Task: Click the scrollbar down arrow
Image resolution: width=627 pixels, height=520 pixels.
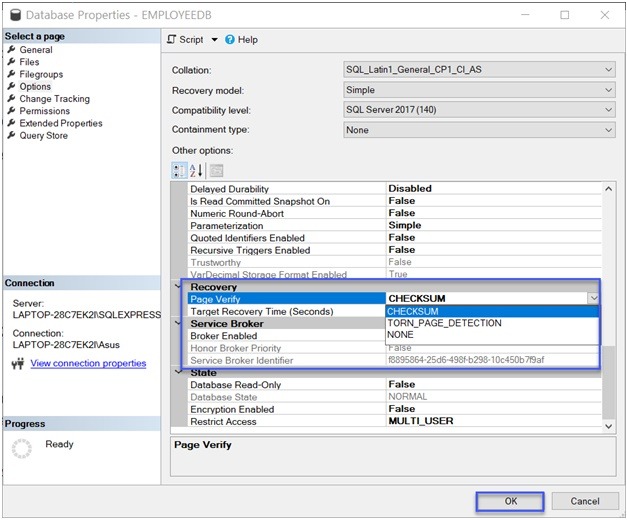Action: [x=608, y=426]
